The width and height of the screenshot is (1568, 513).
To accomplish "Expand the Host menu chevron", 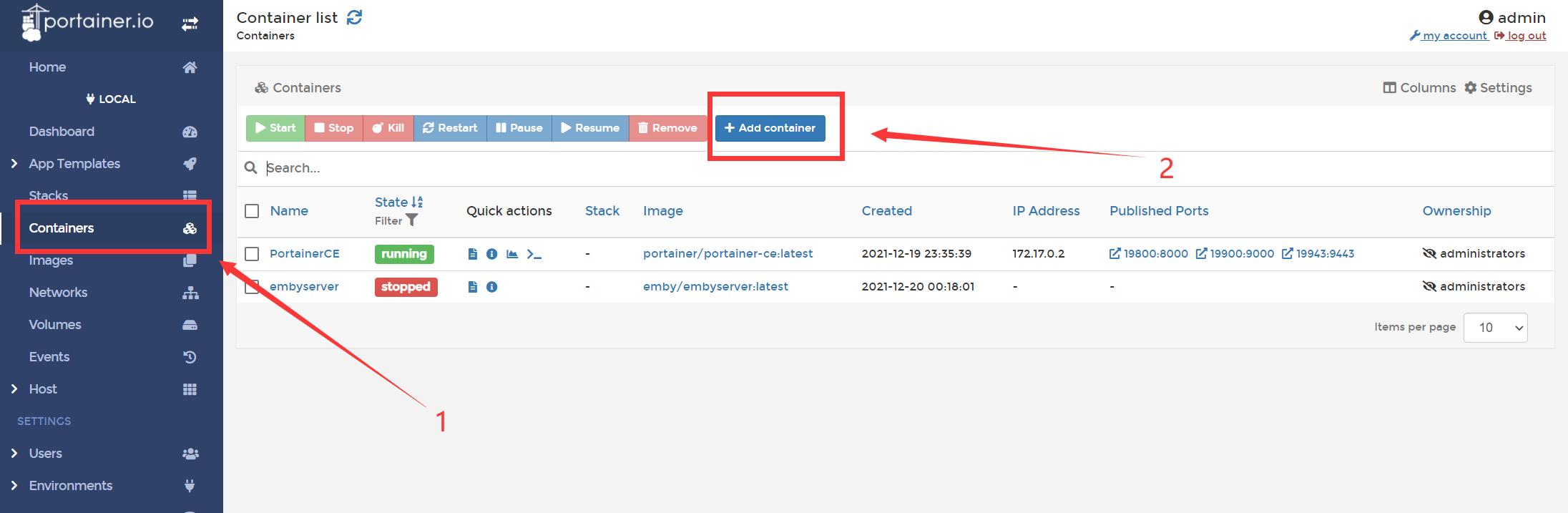I will point(14,389).
